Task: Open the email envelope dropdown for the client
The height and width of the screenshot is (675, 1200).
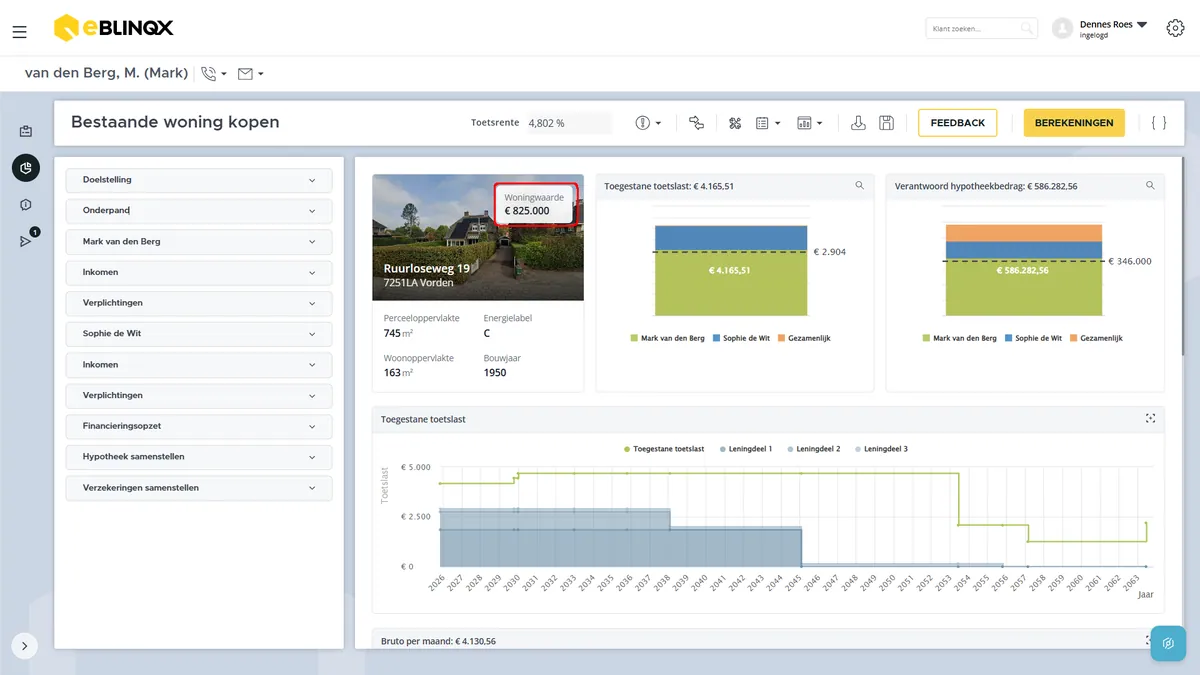Action: click(250, 73)
